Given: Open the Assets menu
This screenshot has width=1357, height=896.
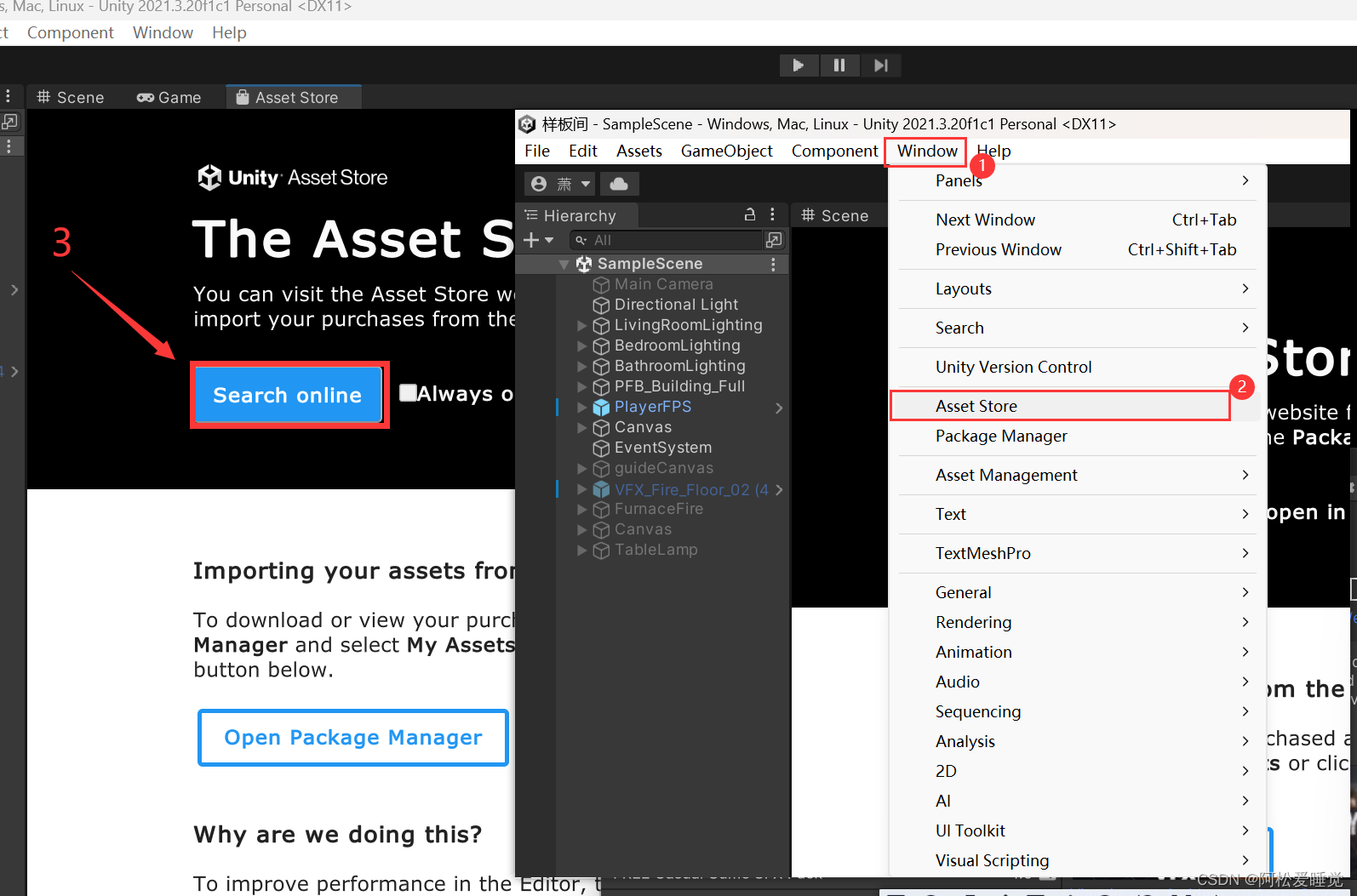Looking at the screenshot, I should [639, 151].
